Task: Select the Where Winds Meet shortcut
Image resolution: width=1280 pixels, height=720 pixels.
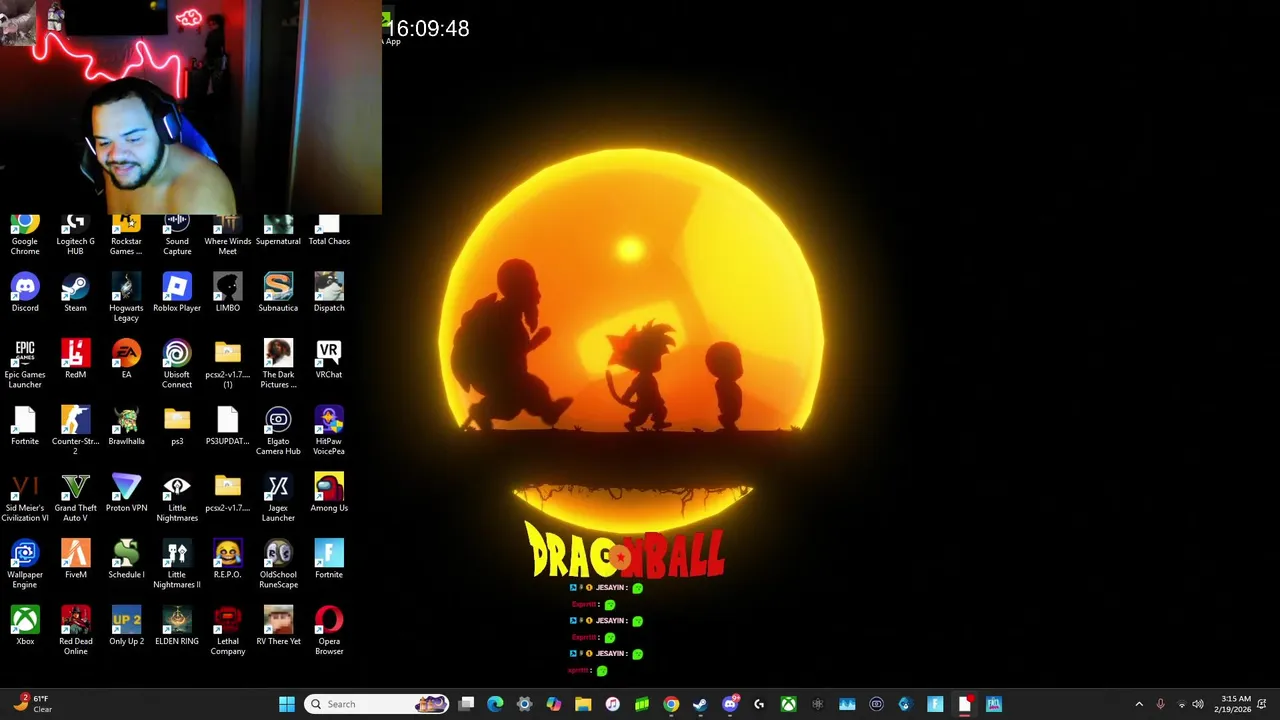Action: 227,235
